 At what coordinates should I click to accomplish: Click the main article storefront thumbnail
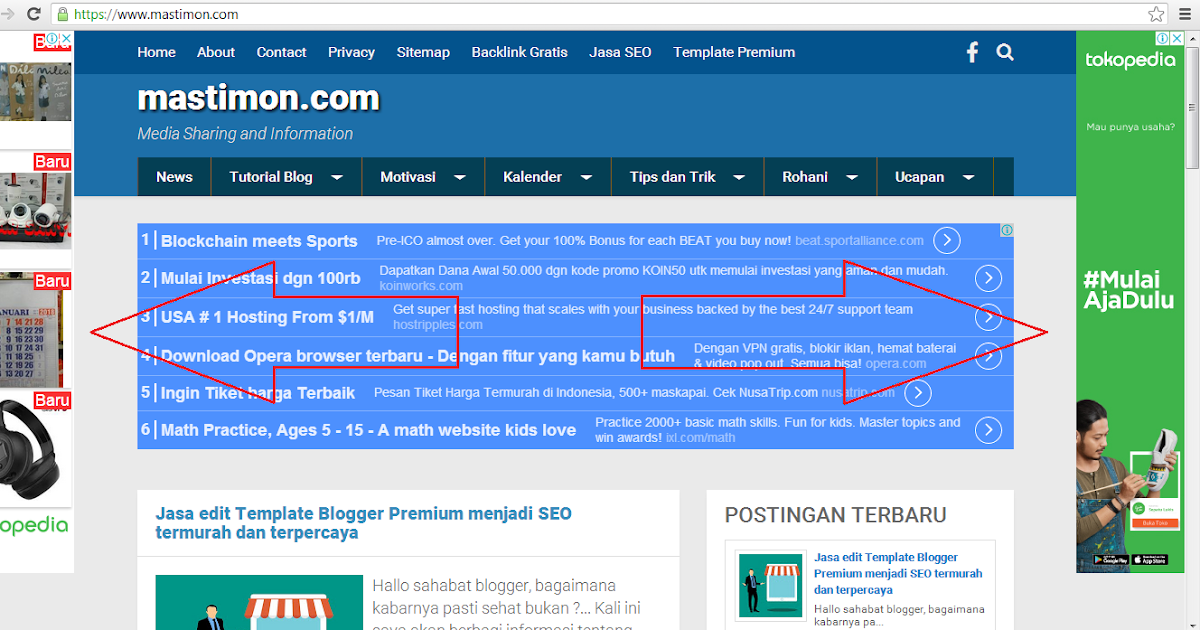[259, 602]
